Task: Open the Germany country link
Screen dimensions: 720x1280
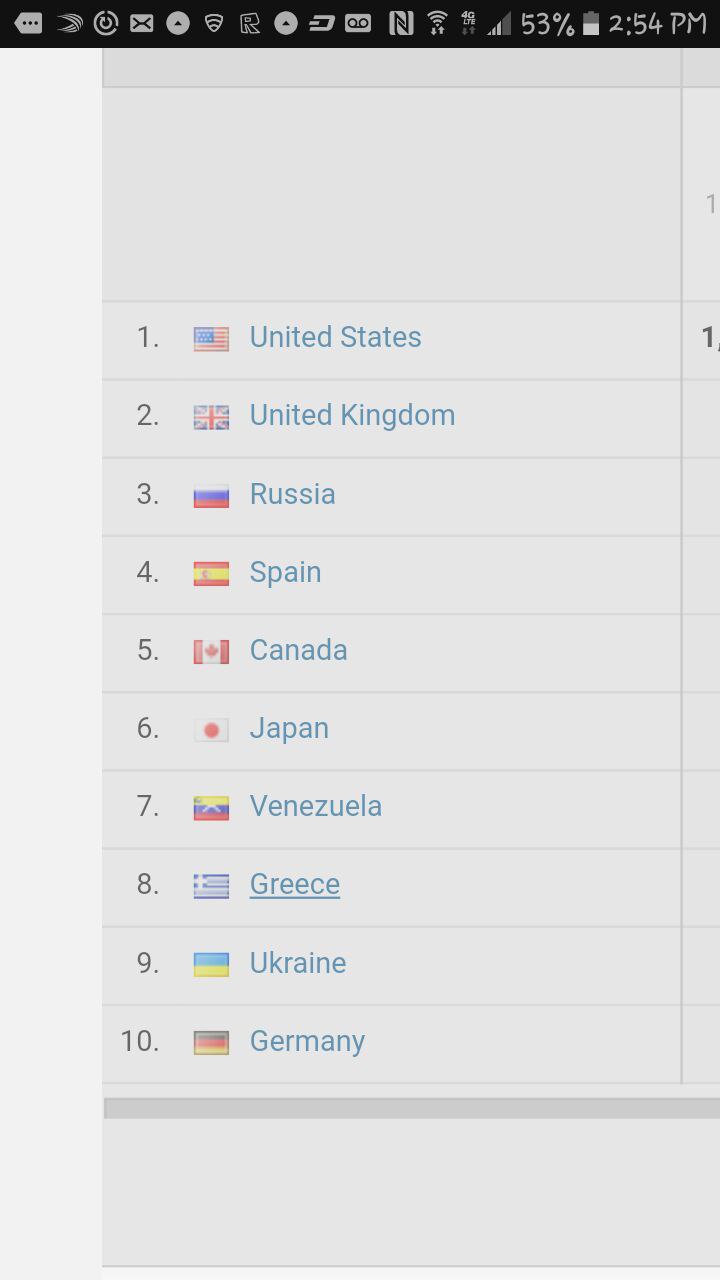Action: click(307, 1041)
